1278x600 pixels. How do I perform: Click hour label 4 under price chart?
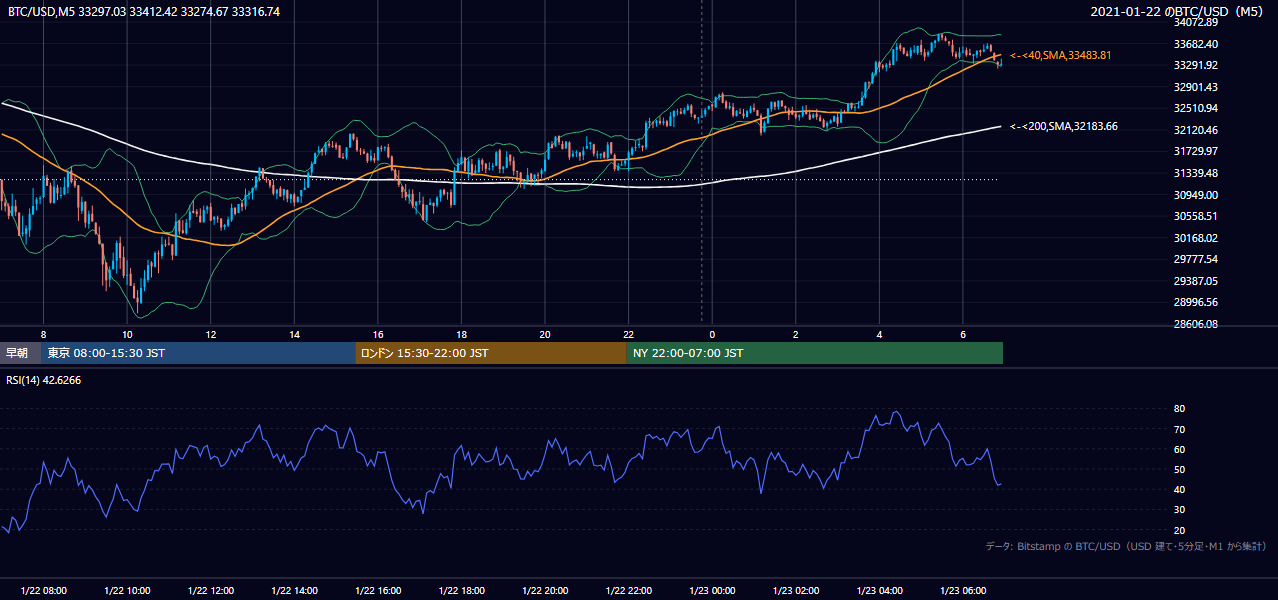coord(879,334)
